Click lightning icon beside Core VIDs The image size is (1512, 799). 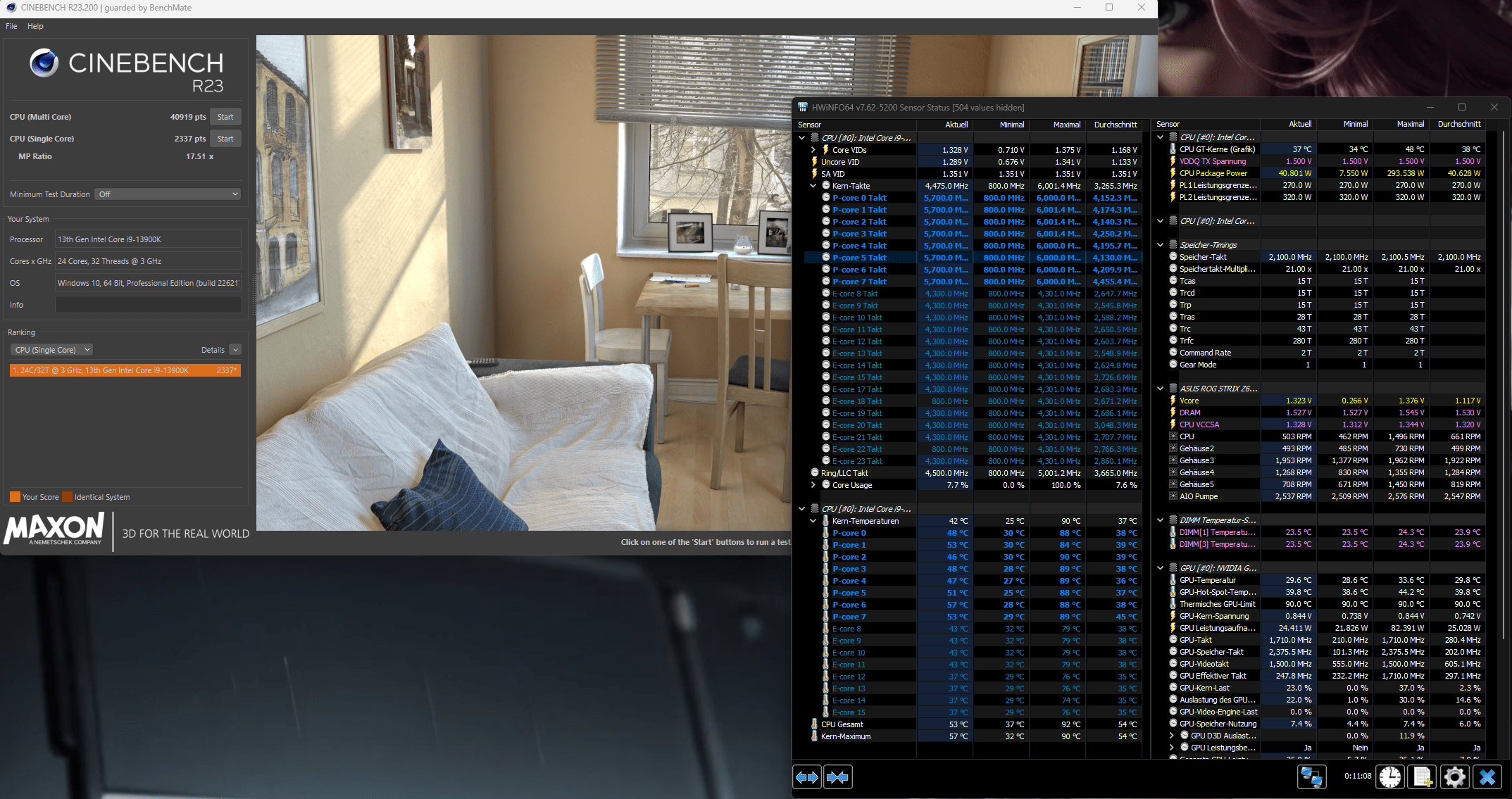825,150
